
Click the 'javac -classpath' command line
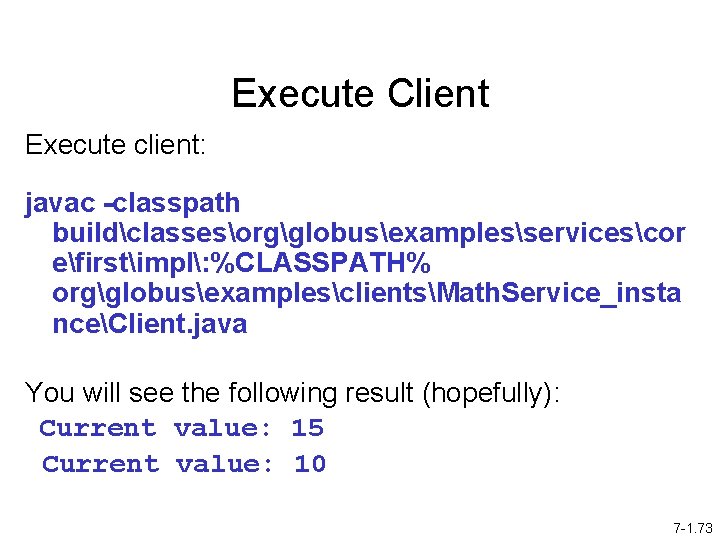(132, 203)
